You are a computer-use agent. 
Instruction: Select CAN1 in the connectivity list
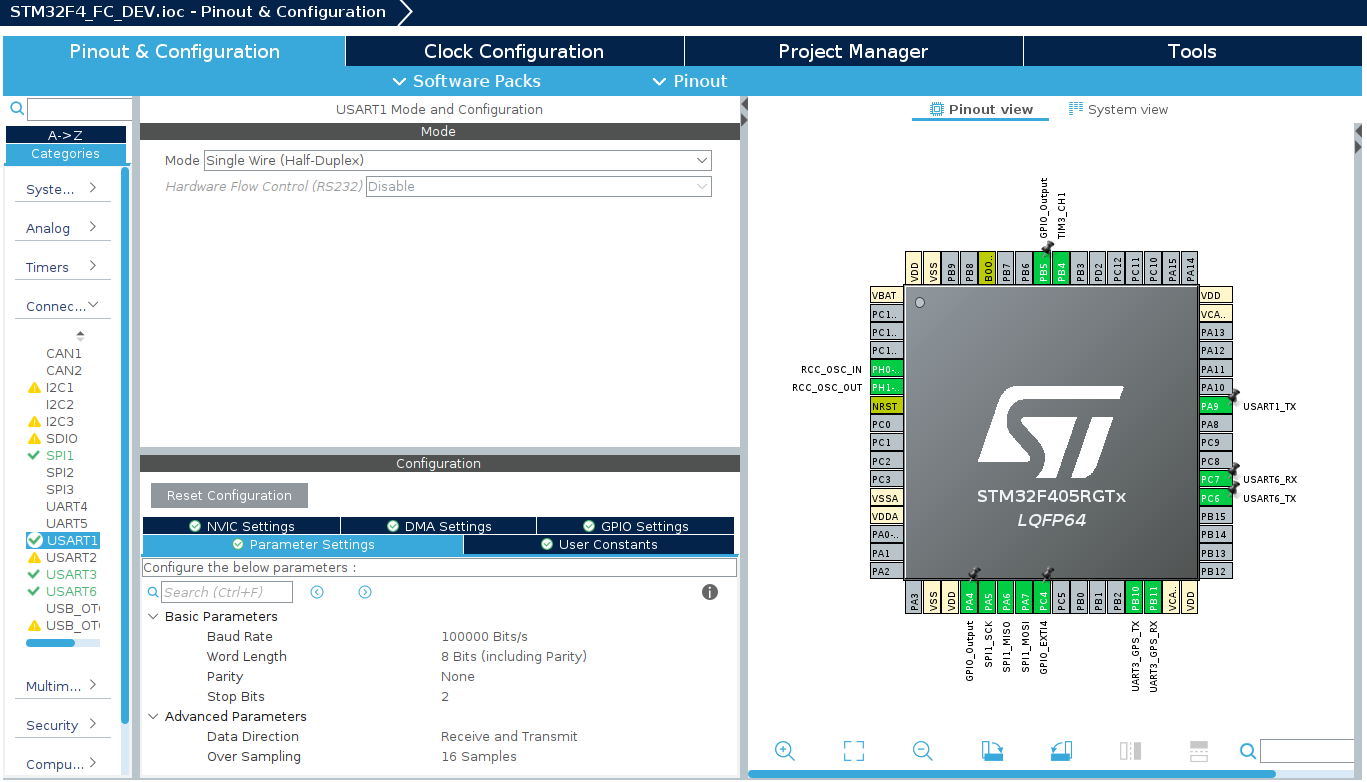(64, 353)
